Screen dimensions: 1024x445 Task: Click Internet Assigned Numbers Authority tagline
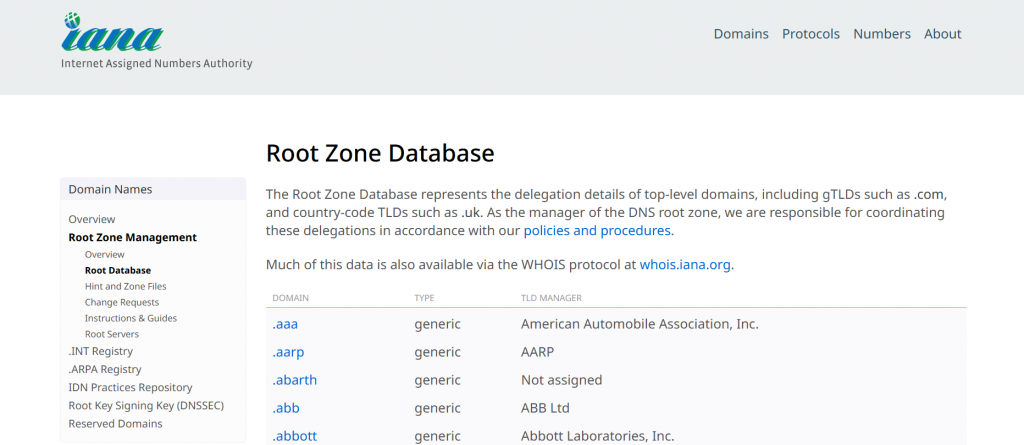point(157,64)
